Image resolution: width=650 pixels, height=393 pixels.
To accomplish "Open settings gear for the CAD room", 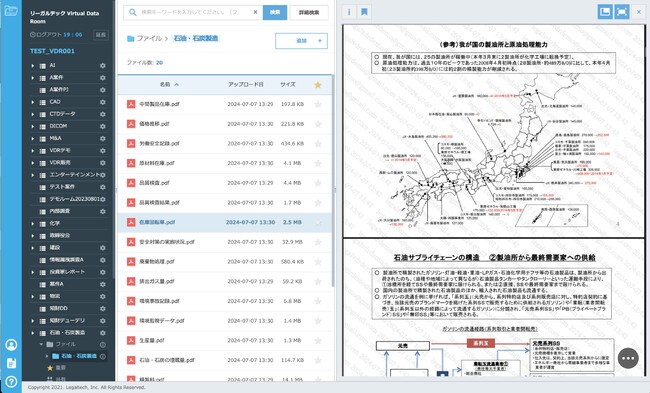I will pyautogui.click(x=102, y=102).
